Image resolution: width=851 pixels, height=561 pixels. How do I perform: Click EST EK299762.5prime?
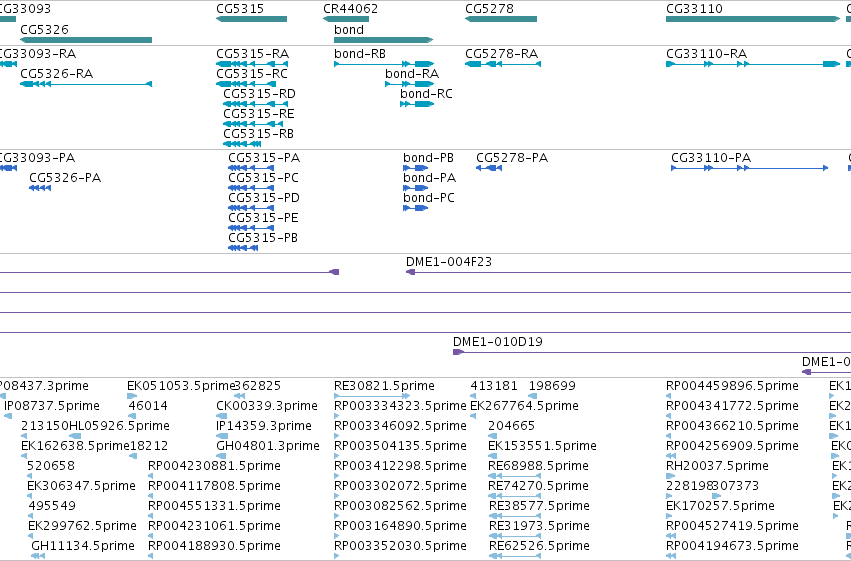[82, 526]
